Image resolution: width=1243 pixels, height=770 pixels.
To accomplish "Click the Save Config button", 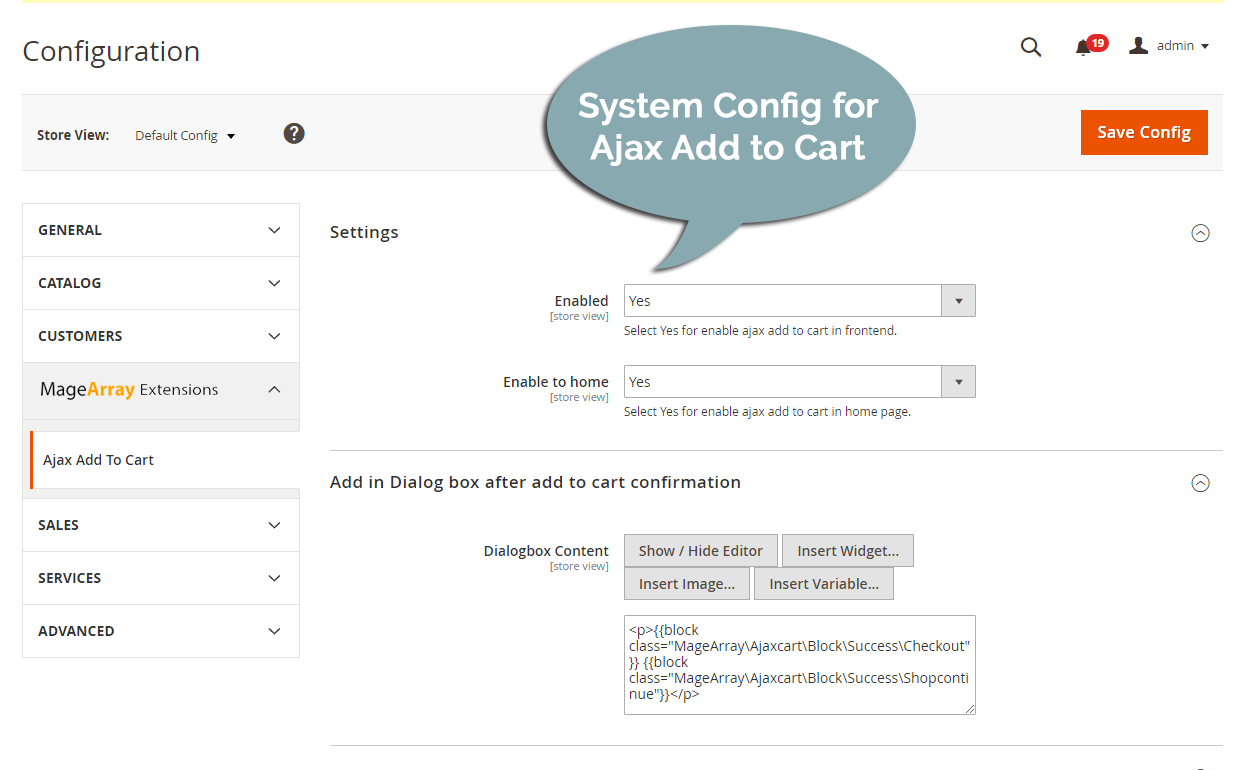I will 1144,132.
